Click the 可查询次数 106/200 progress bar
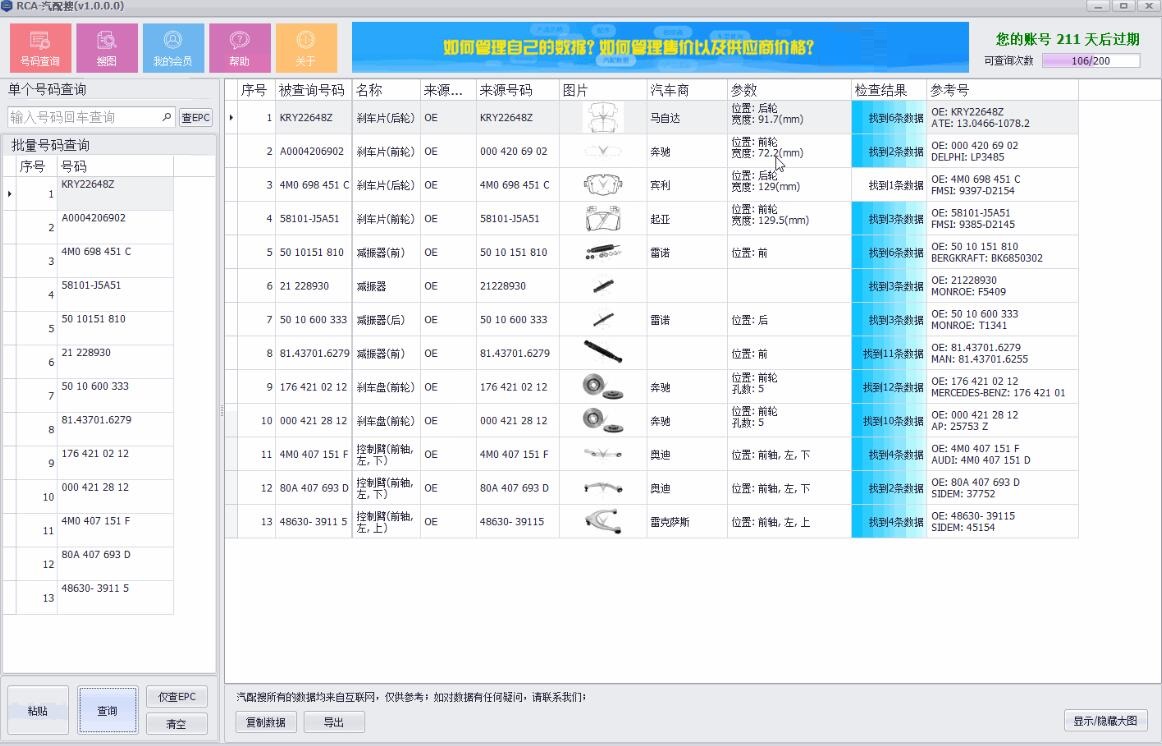Viewport: 1162px width, 746px height. (1091, 61)
